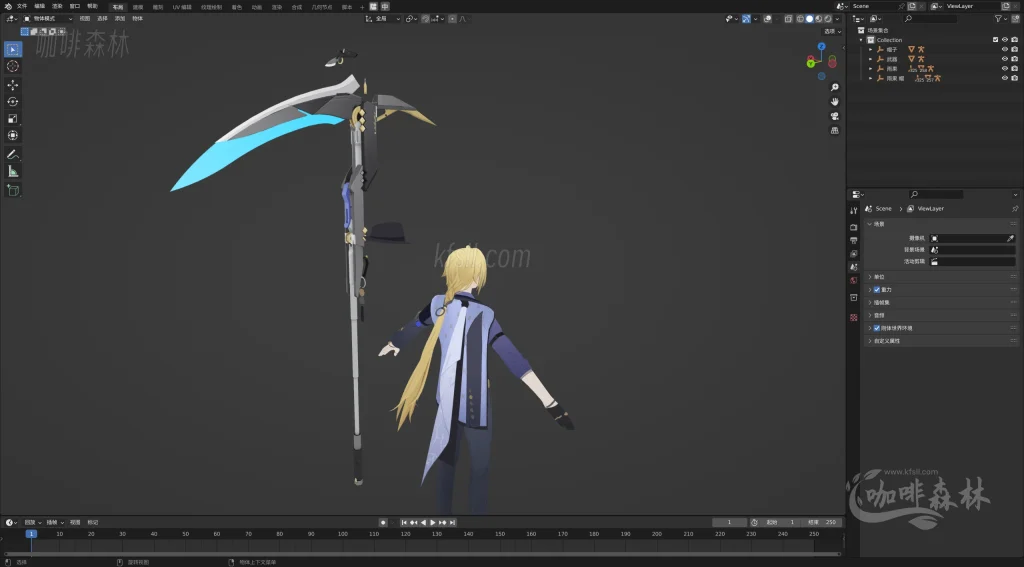Toggle the Collection exclude checkbox
Viewport: 1024px width, 567px height.
[995, 40]
